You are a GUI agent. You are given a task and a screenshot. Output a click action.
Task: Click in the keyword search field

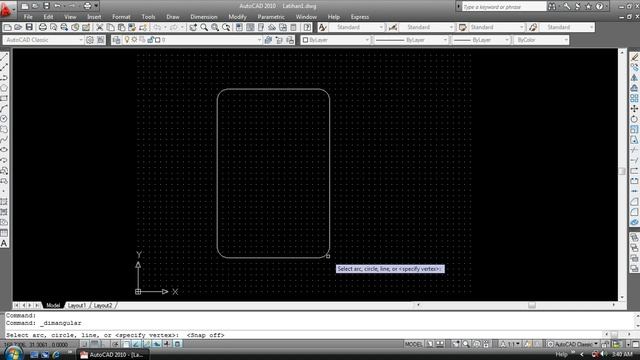coord(504,7)
